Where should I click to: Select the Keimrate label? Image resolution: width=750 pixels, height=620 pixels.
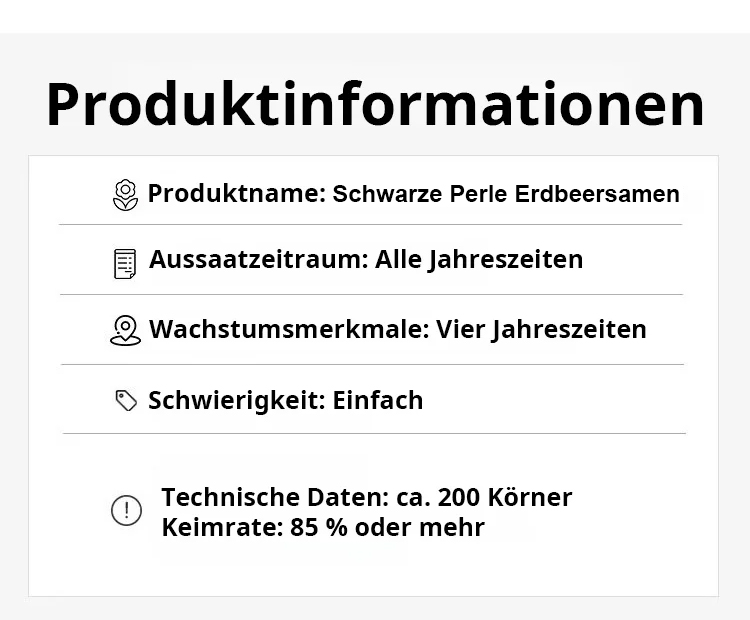click(x=217, y=527)
